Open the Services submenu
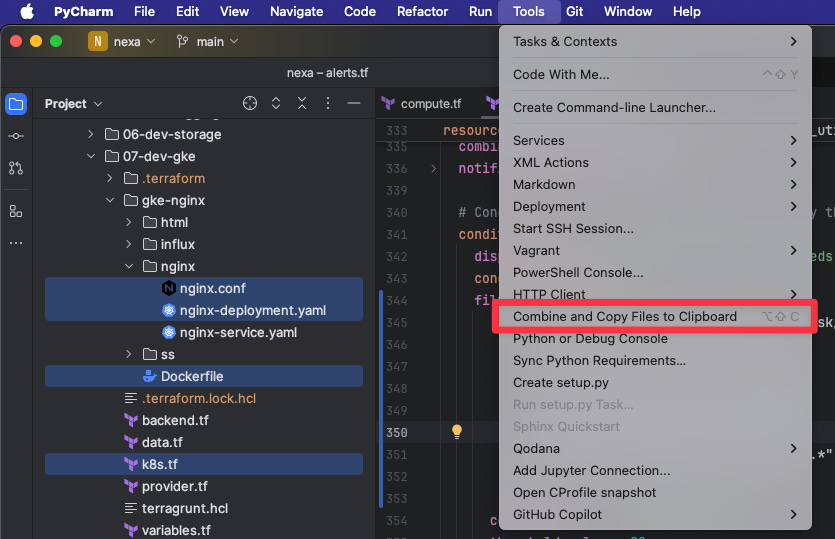Screen dimensions: 835x539 pos(655,141)
